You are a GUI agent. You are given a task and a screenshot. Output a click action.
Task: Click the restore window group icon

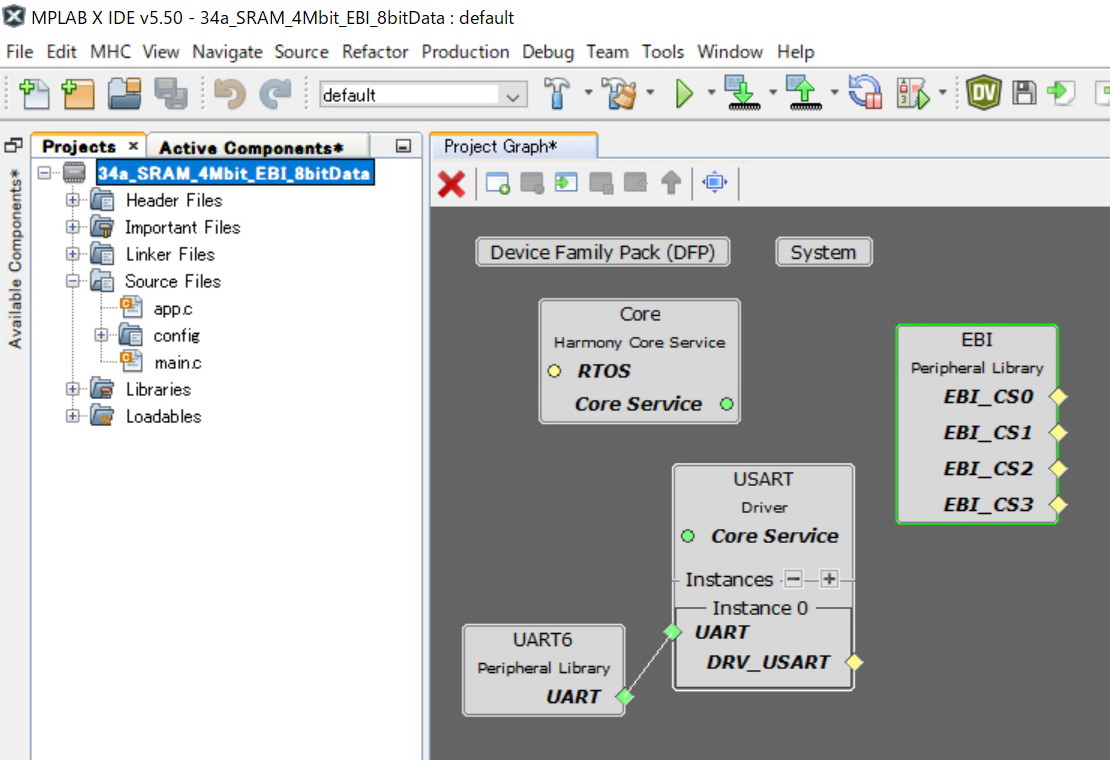[13, 145]
